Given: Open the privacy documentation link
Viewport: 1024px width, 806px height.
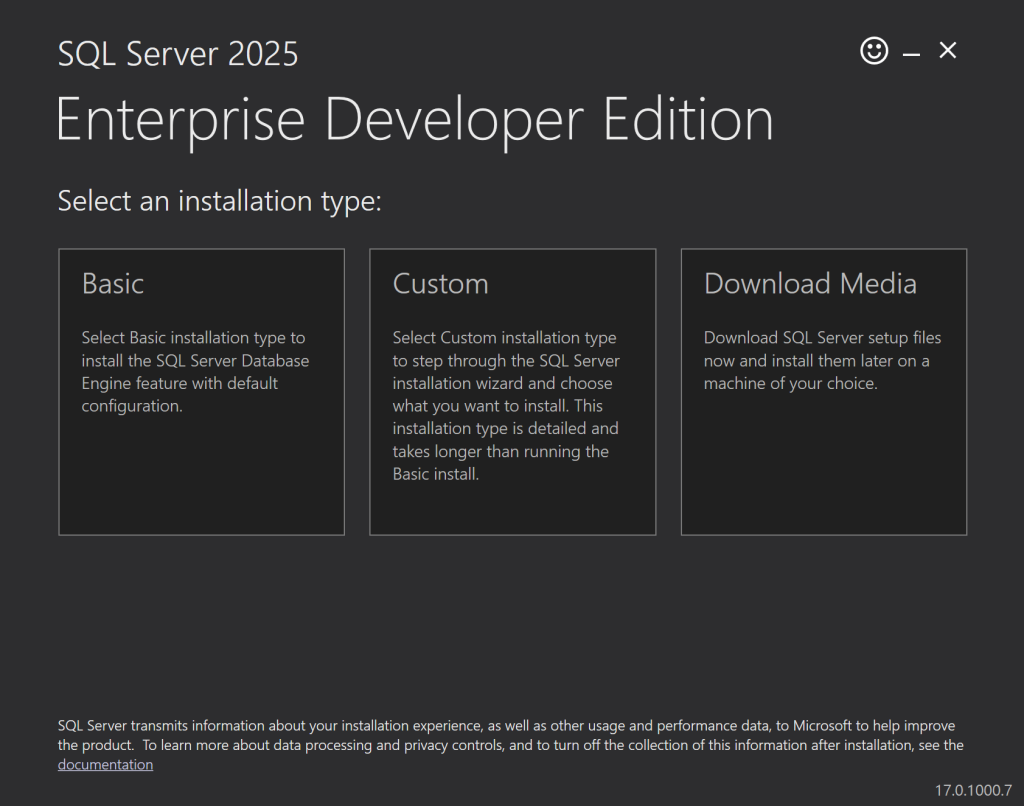Looking at the screenshot, I should [105, 765].
